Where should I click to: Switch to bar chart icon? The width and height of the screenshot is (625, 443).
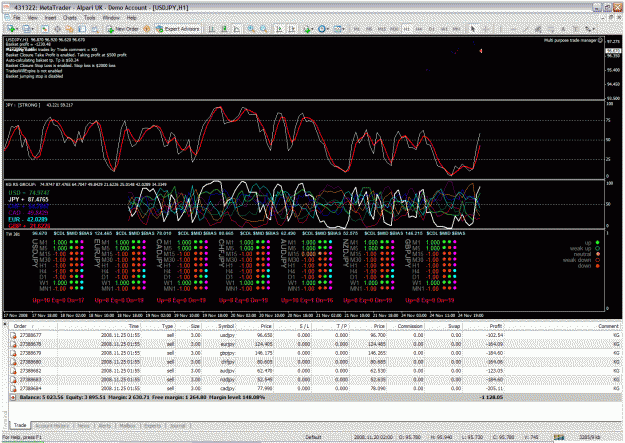212,29
